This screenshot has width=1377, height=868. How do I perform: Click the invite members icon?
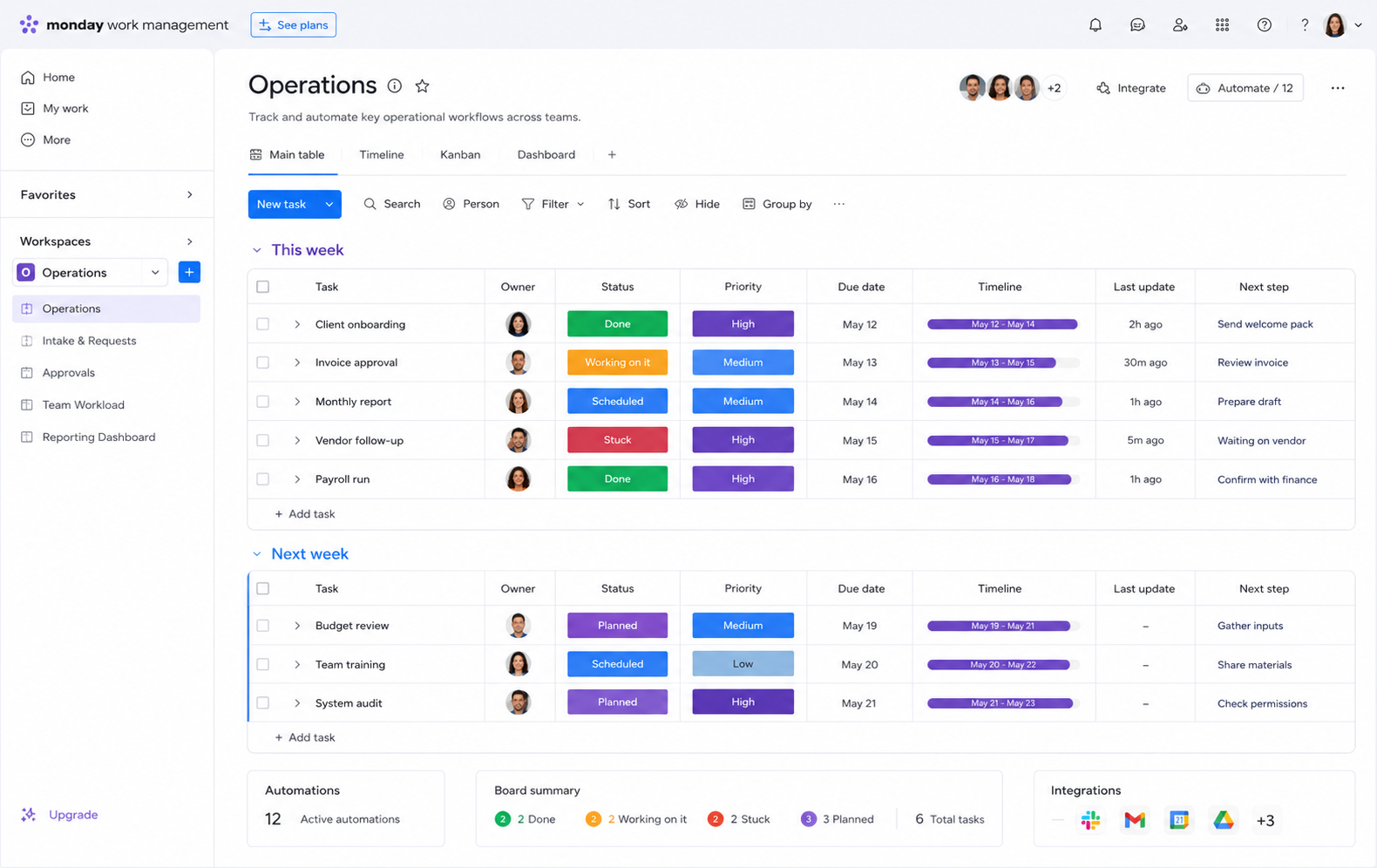(1180, 25)
